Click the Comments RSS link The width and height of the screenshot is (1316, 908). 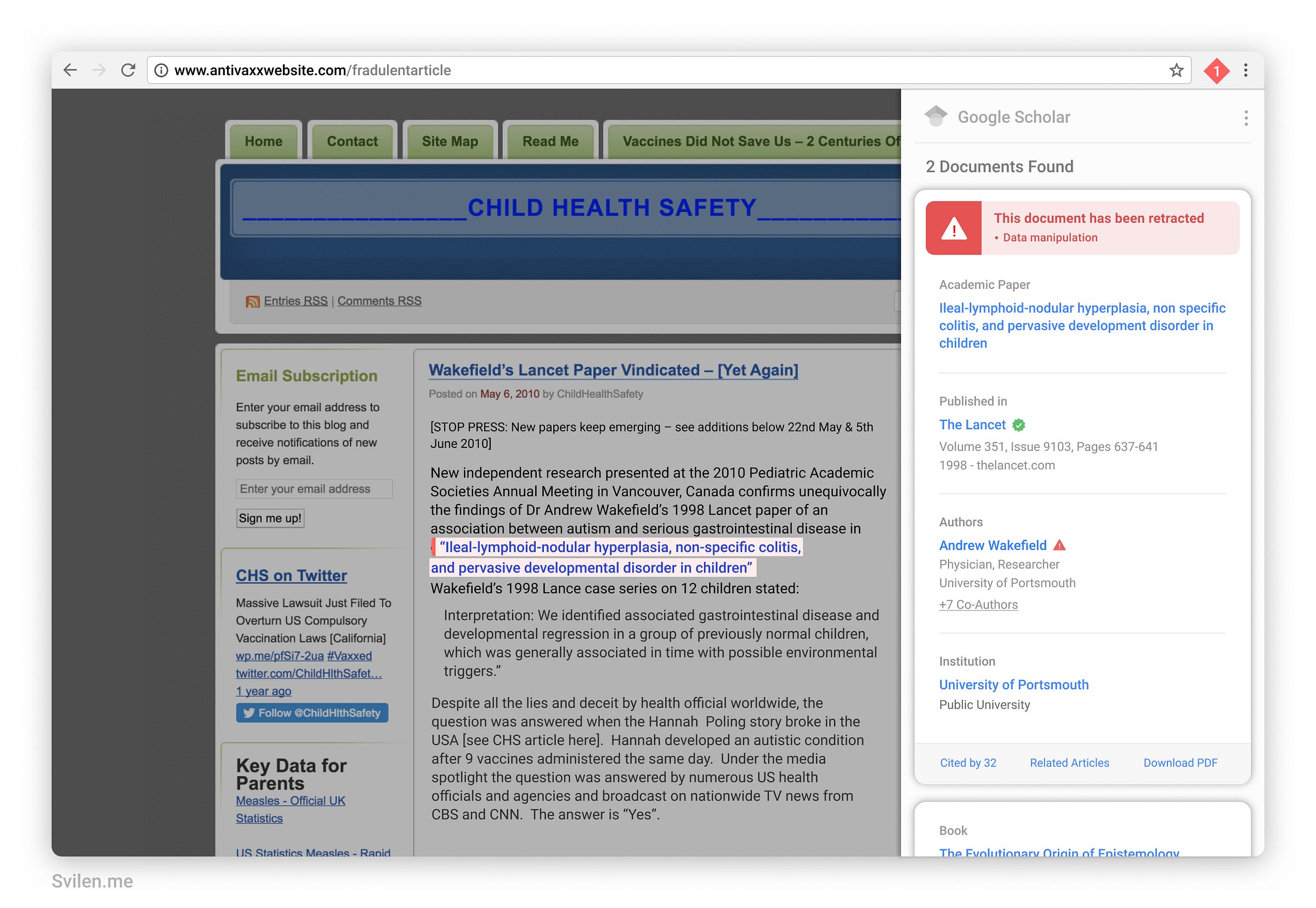click(x=379, y=301)
